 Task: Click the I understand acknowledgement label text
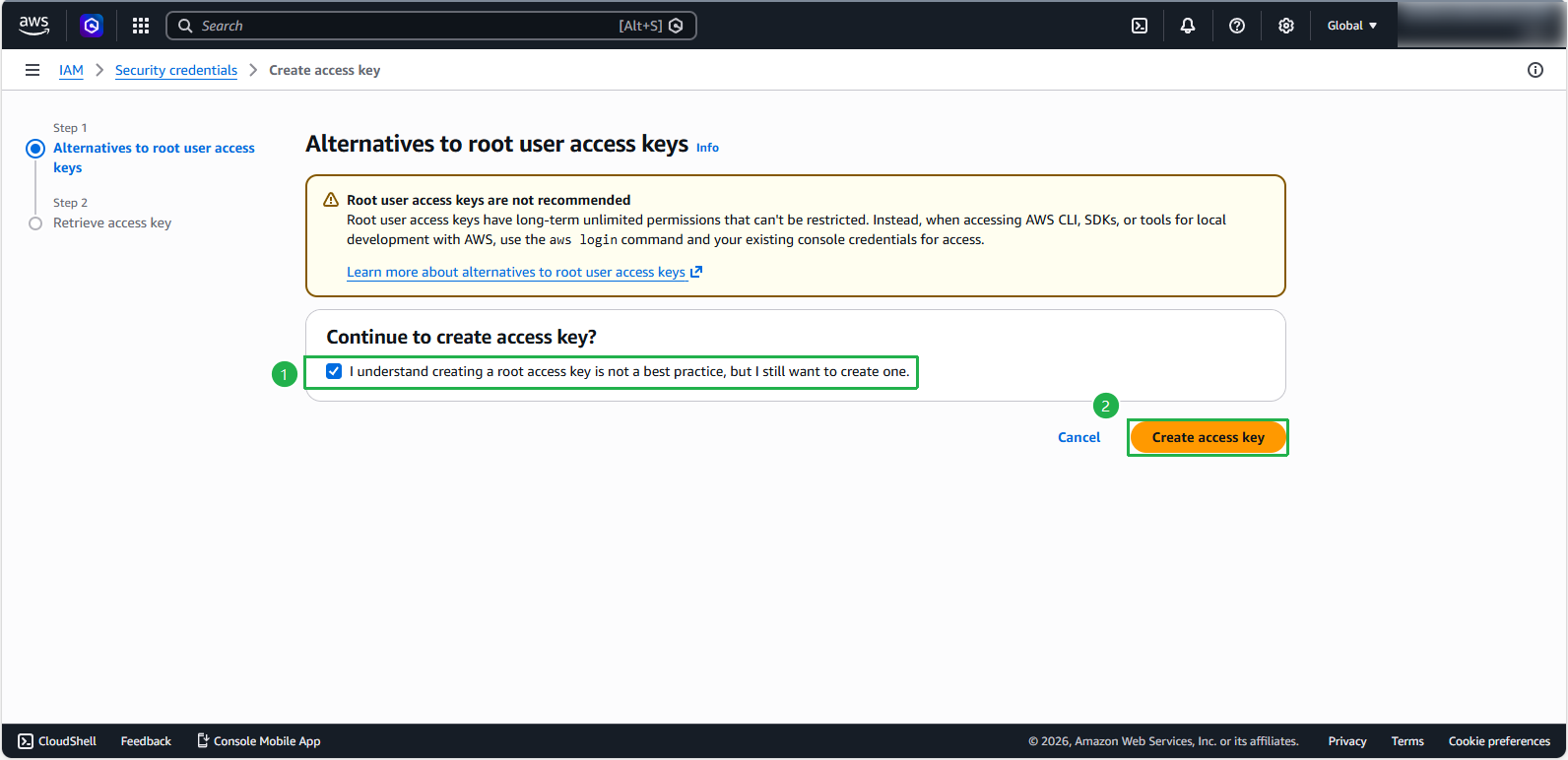[629, 371]
